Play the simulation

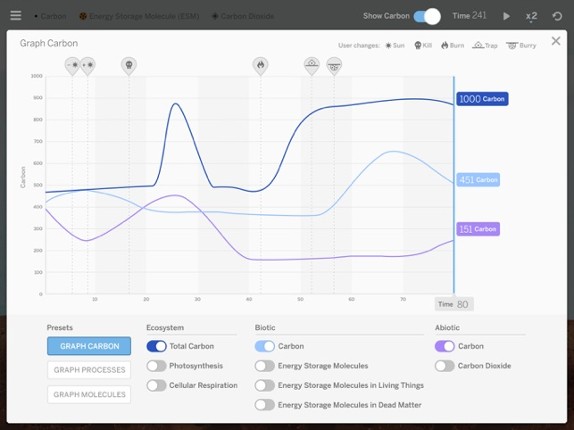[506, 16]
